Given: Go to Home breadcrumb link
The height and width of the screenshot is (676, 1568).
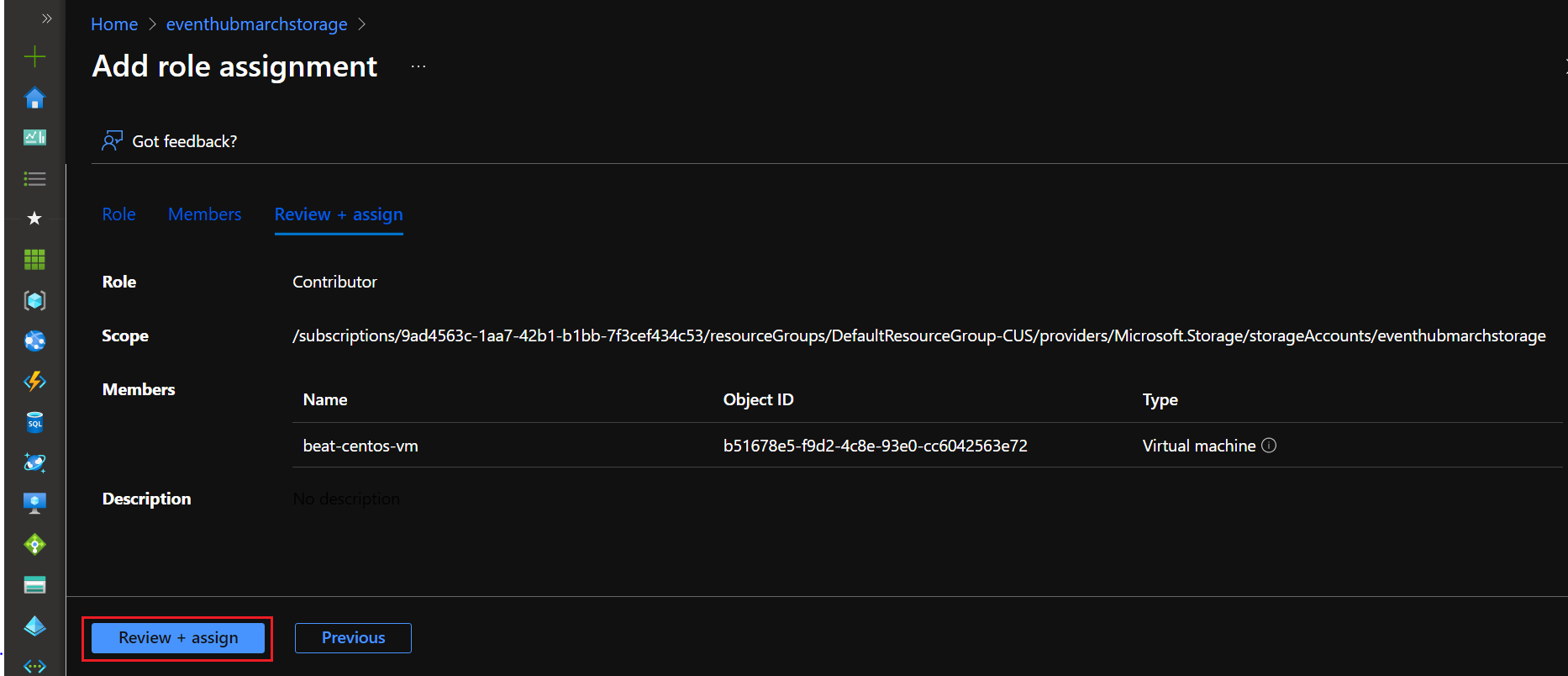Looking at the screenshot, I should click(x=114, y=24).
